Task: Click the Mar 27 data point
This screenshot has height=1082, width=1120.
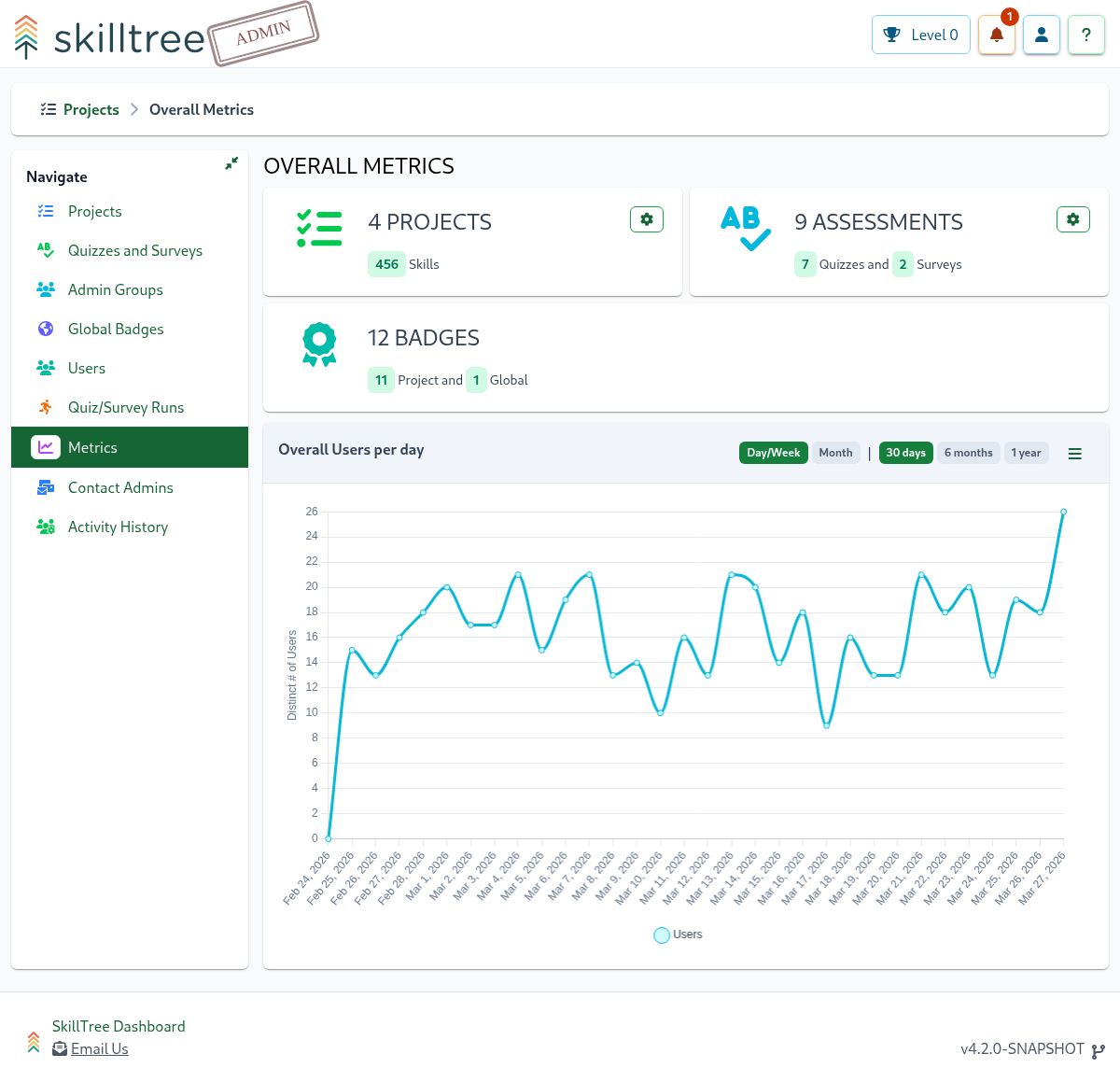Action: point(1063,512)
